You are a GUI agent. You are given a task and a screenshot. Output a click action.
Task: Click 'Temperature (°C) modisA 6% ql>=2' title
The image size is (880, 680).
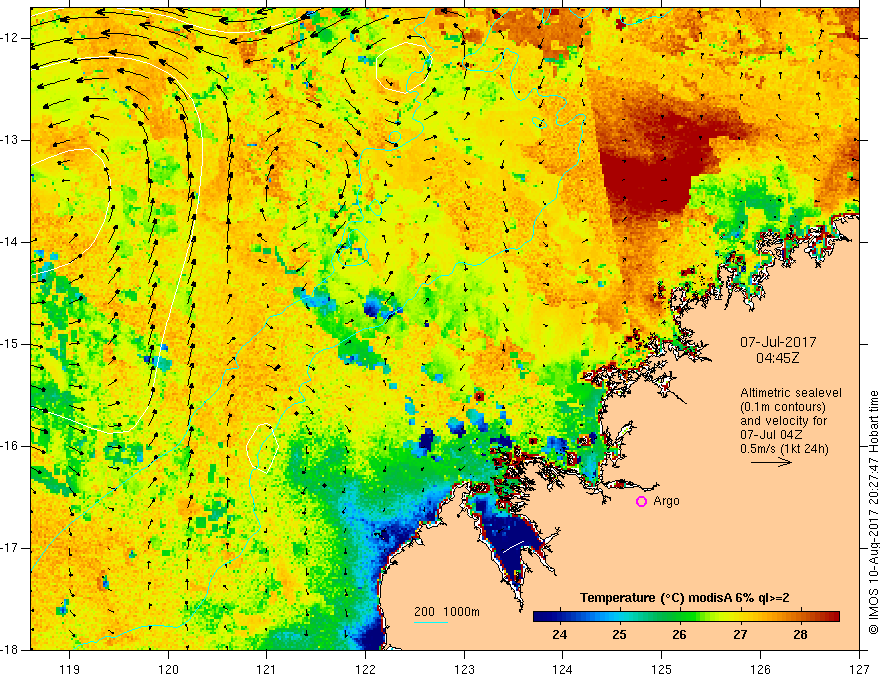pos(685,598)
